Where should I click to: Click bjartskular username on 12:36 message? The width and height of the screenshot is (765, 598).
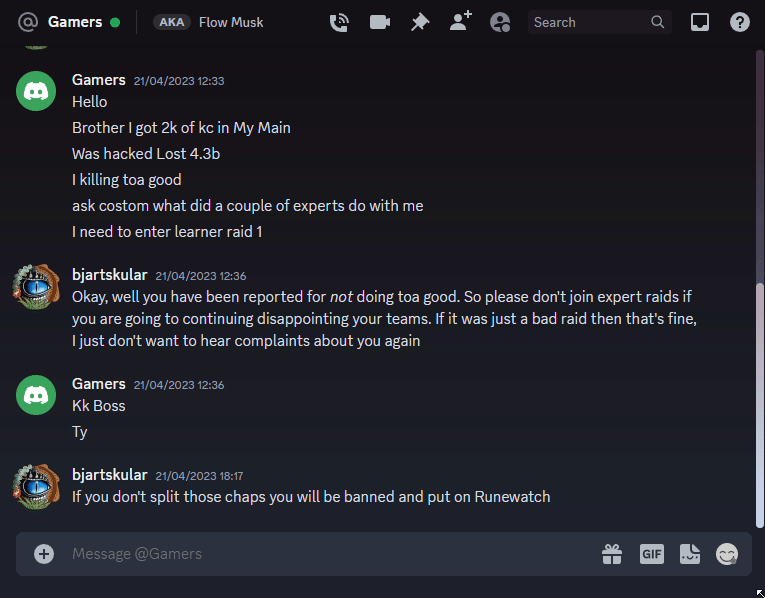(x=109, y=275)
